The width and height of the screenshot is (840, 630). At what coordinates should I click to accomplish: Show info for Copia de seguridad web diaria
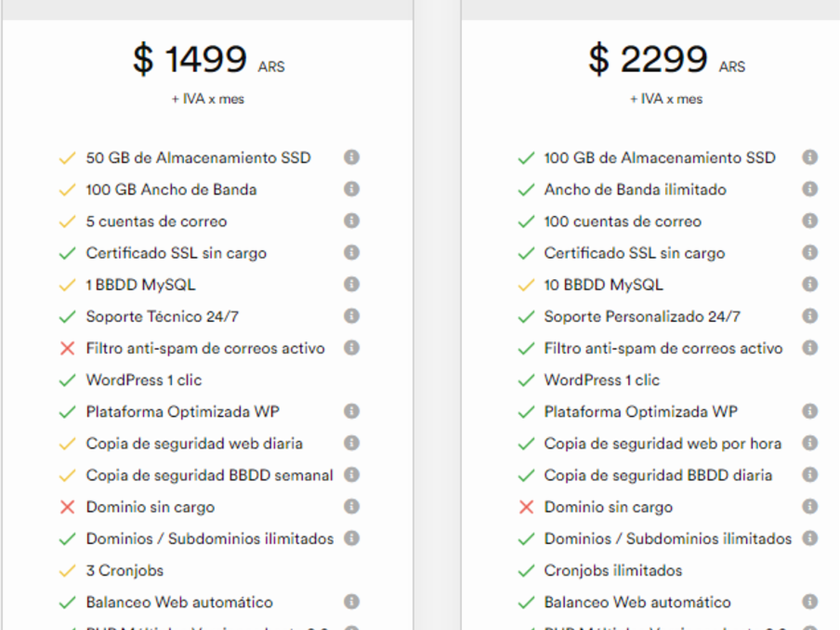tap(352, 443)
